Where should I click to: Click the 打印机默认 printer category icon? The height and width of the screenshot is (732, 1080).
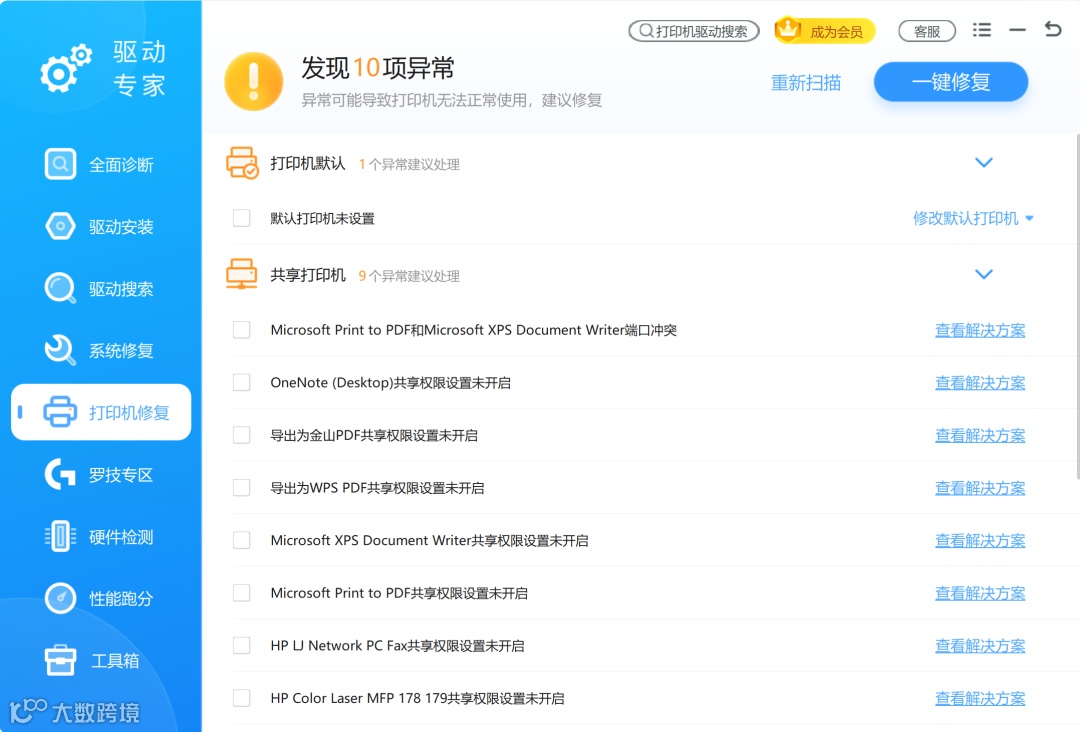(242, 163)
